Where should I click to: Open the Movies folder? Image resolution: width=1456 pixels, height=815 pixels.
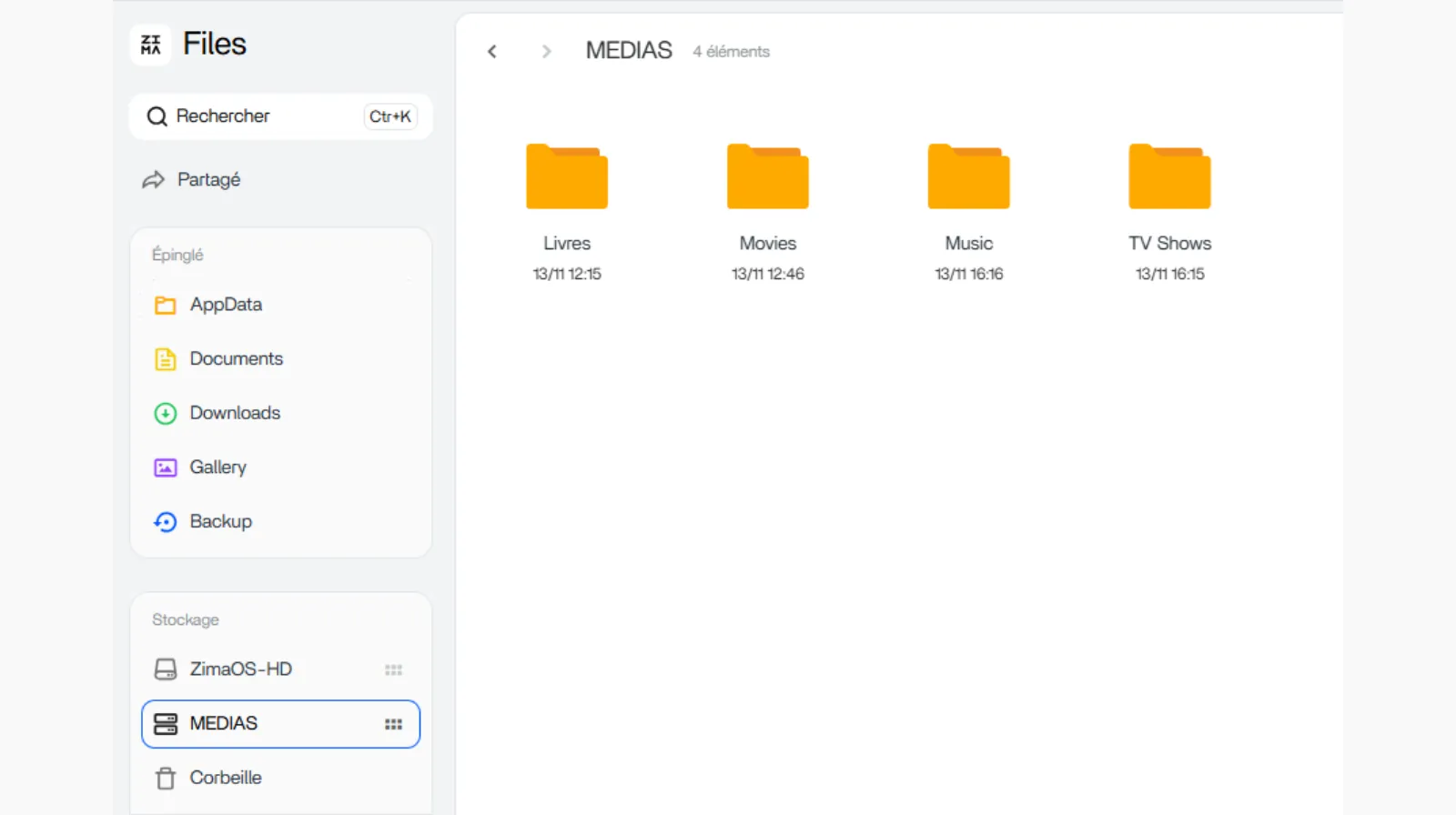tap(767, 177)
